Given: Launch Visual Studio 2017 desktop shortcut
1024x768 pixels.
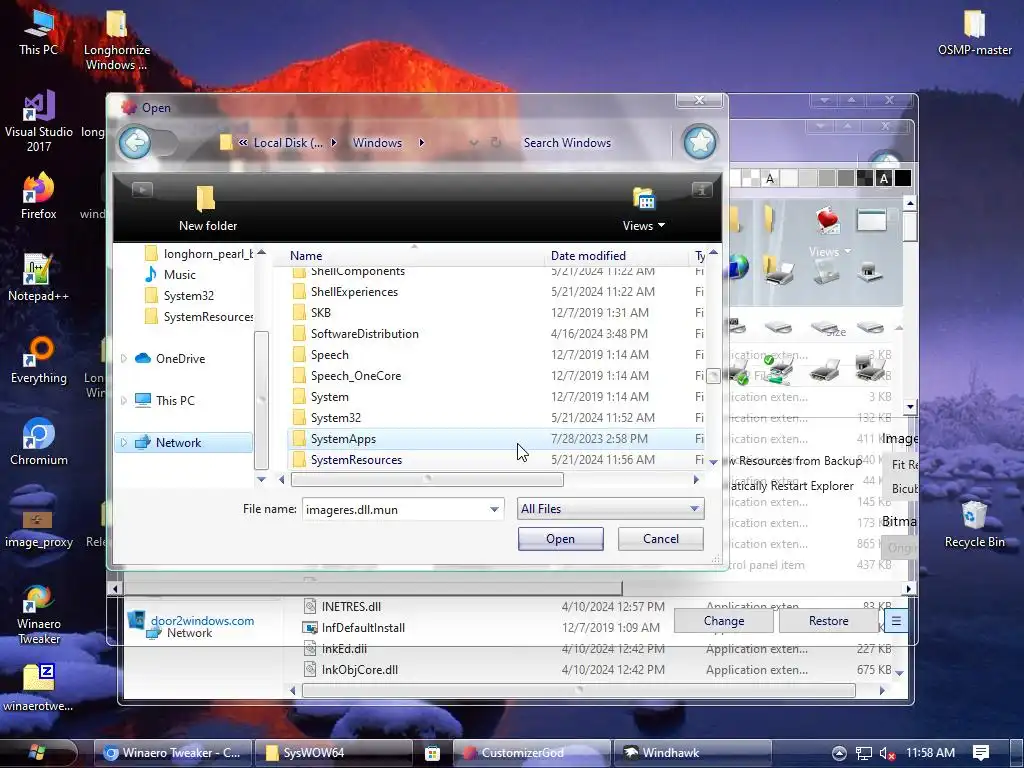Looking at the screenshot, I should coord(39,122).
